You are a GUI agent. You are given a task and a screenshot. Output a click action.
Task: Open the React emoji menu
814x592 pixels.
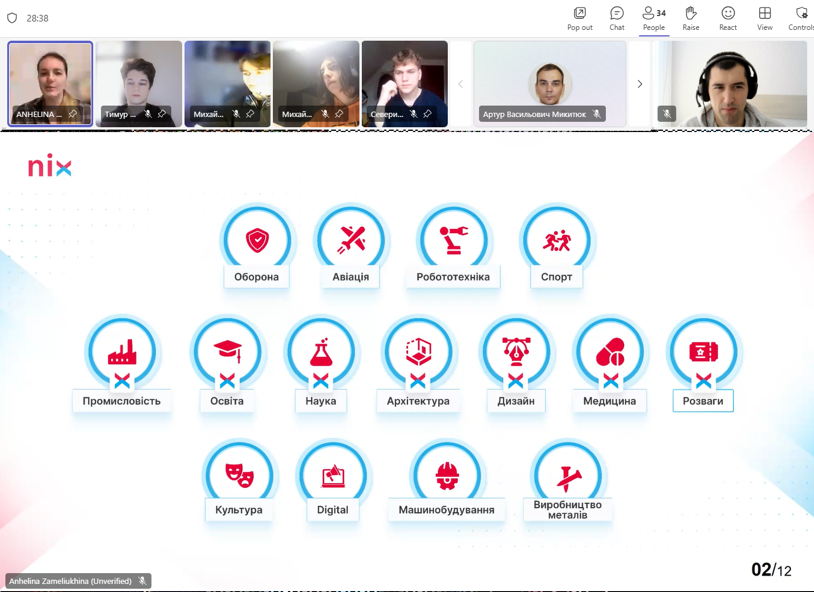tap(727, 17)
